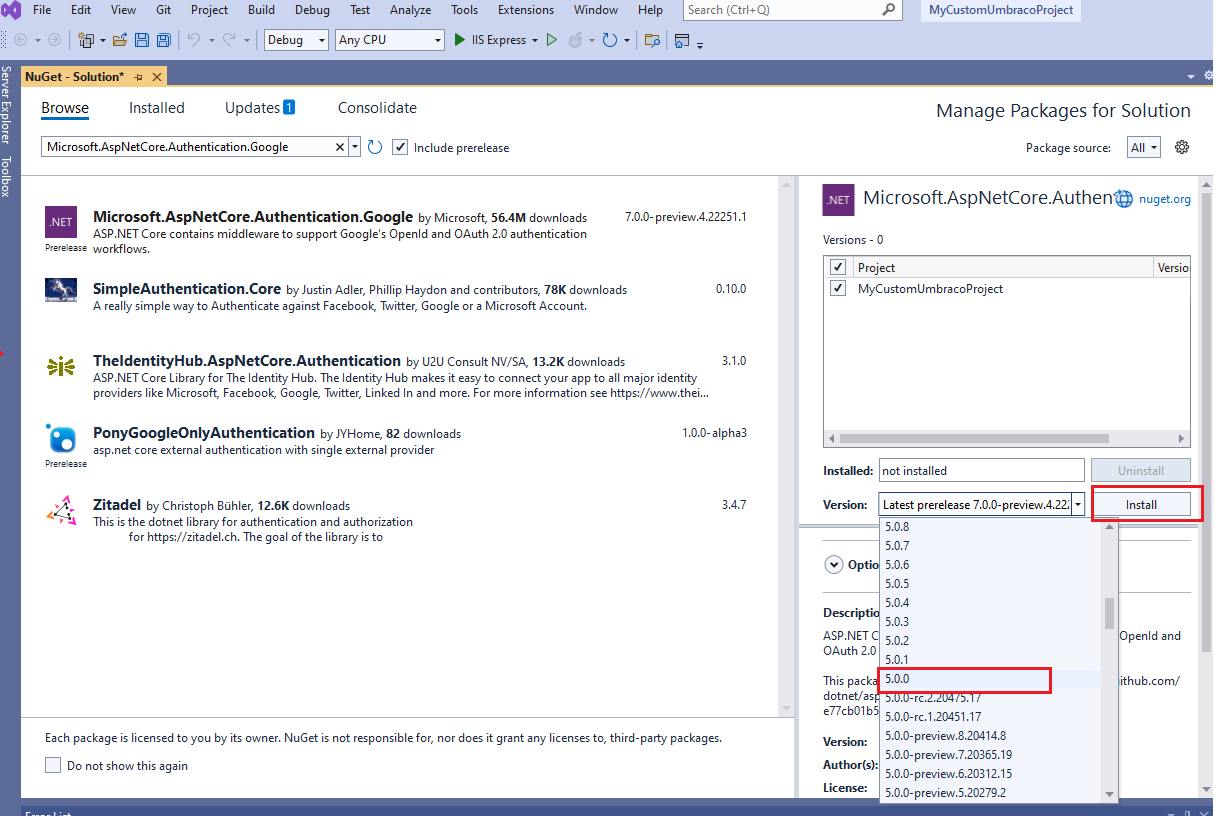Select version 5.0.0-rc.1.20451.17 in list
The width and height of the screenshot is (1216, 816).
pyautogui.click(x=990, y=716)
